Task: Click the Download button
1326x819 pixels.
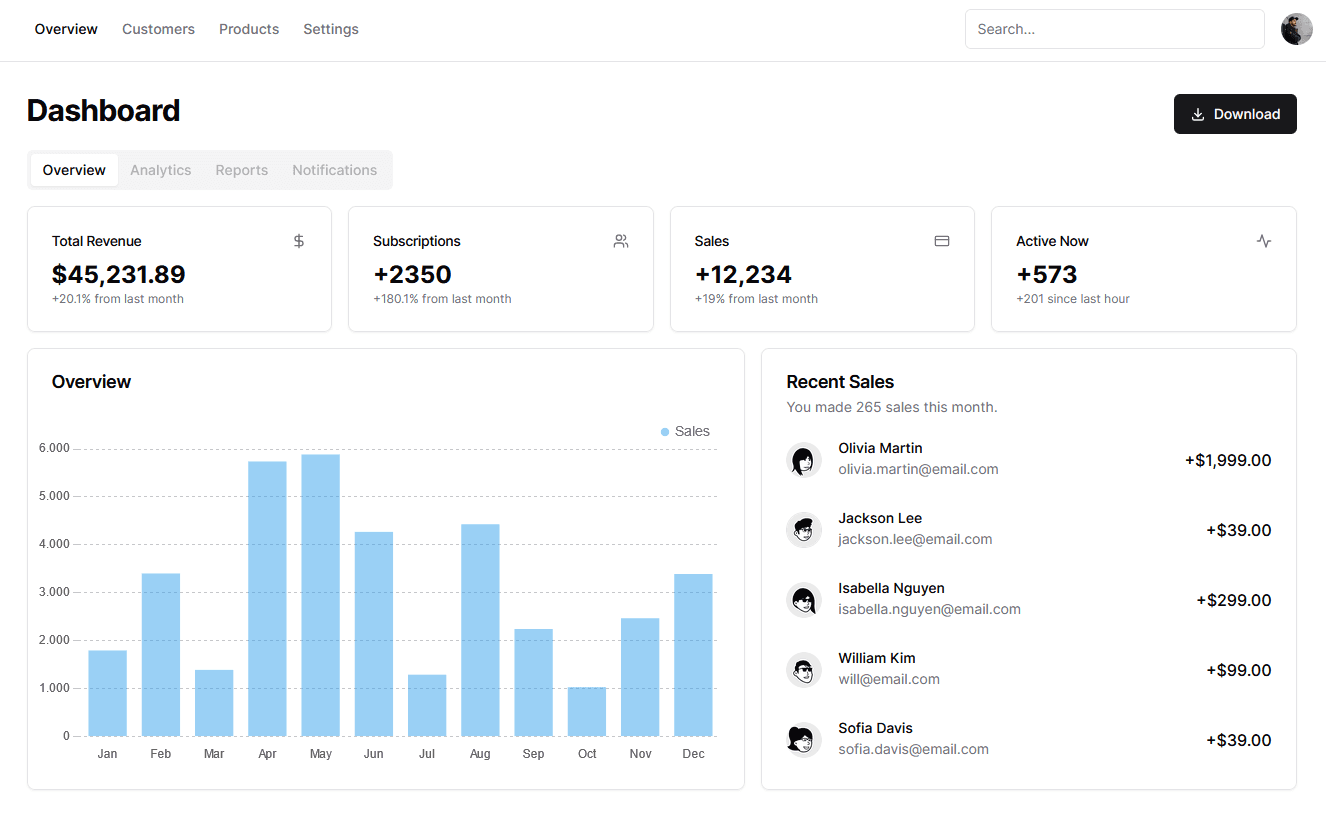Action: pyautogui.click(x=1235, y=113)
